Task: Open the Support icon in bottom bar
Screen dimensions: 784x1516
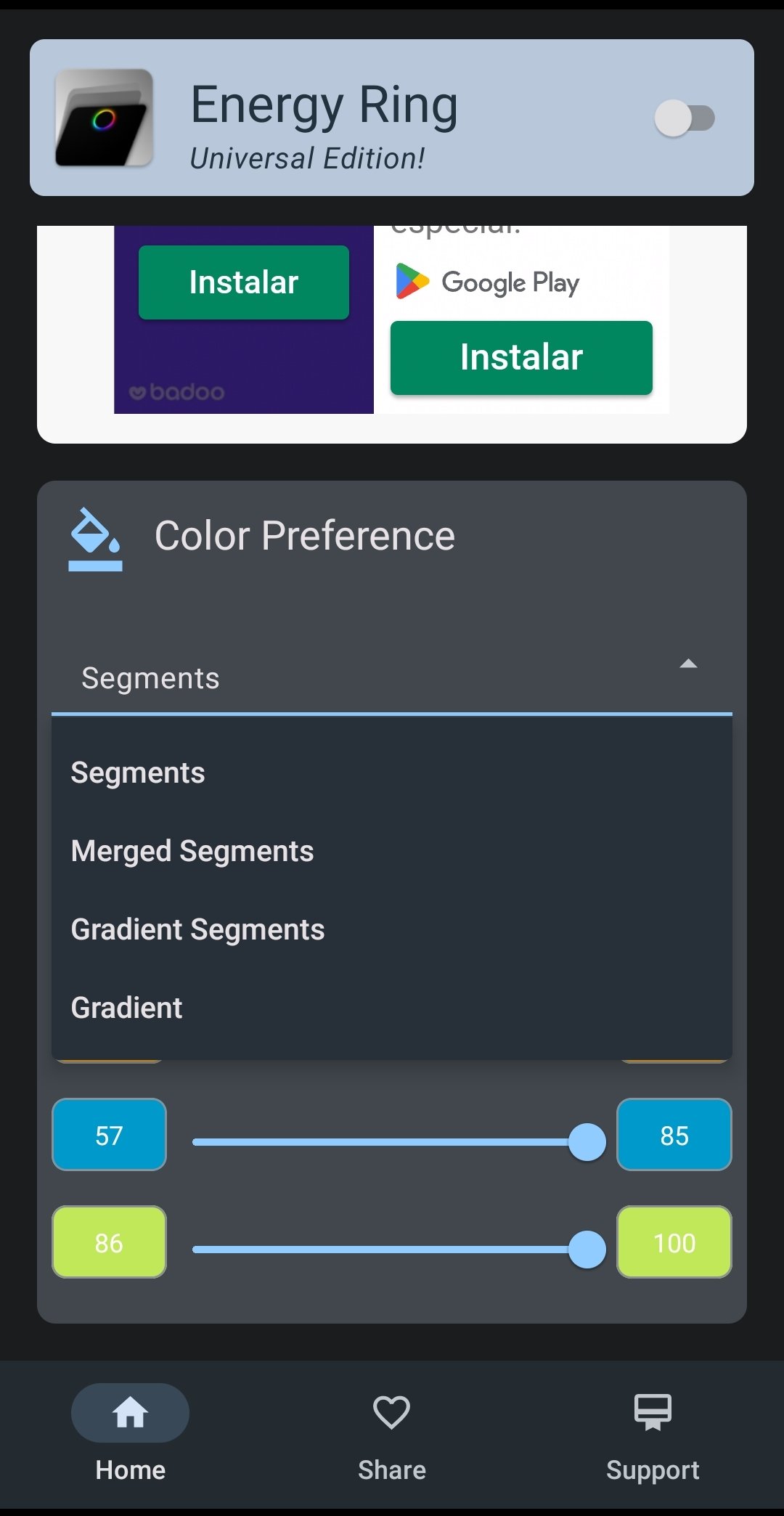Action: click(x=653, y=1412)
